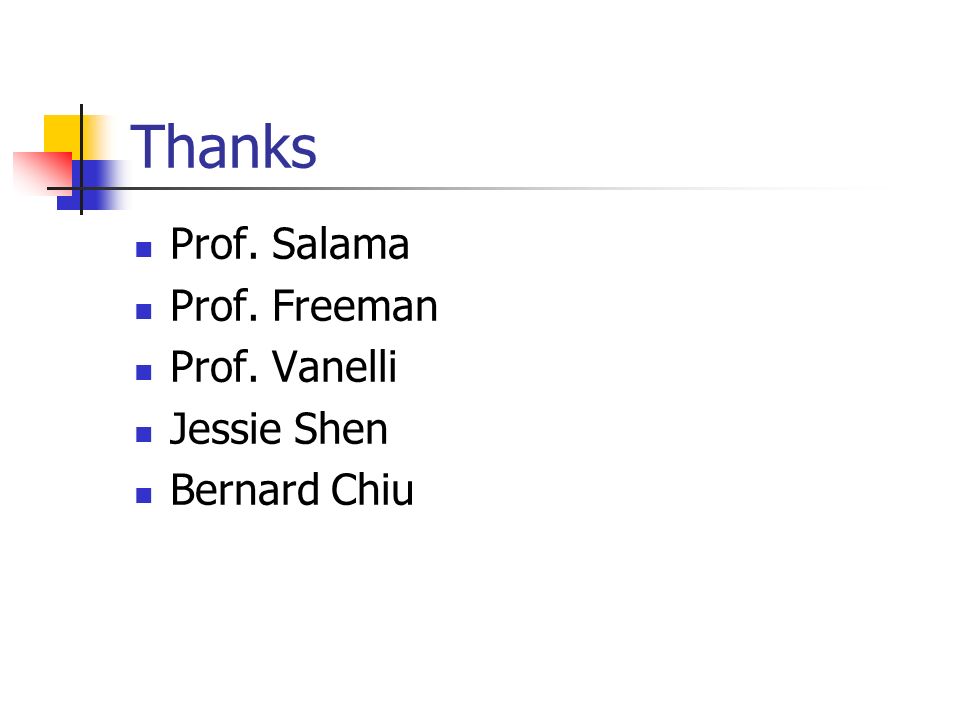
Task: Select the vertical black line in logo
Action: coord(81,159)
